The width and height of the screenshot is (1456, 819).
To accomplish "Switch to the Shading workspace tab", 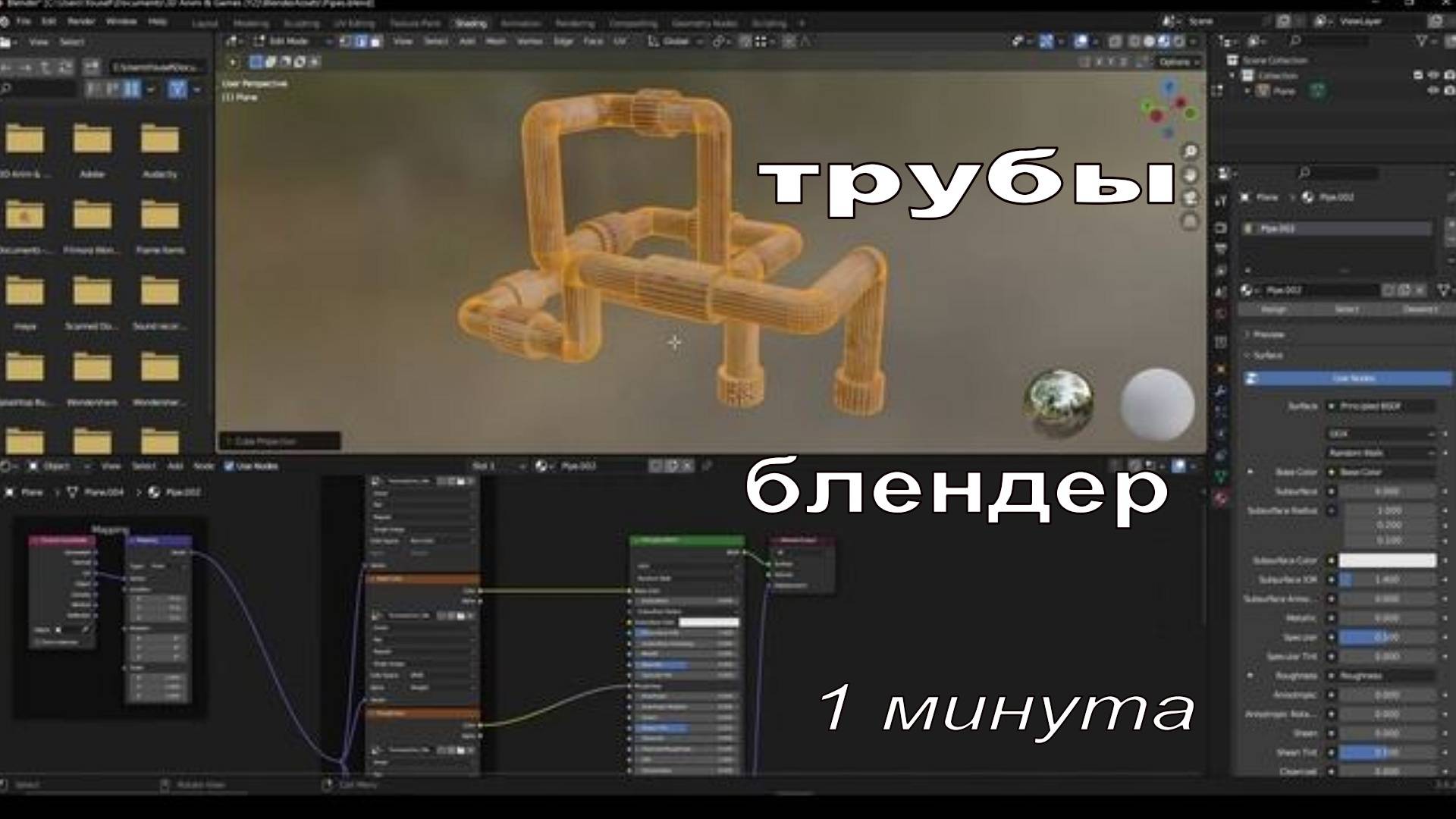I will pos(470,24).
